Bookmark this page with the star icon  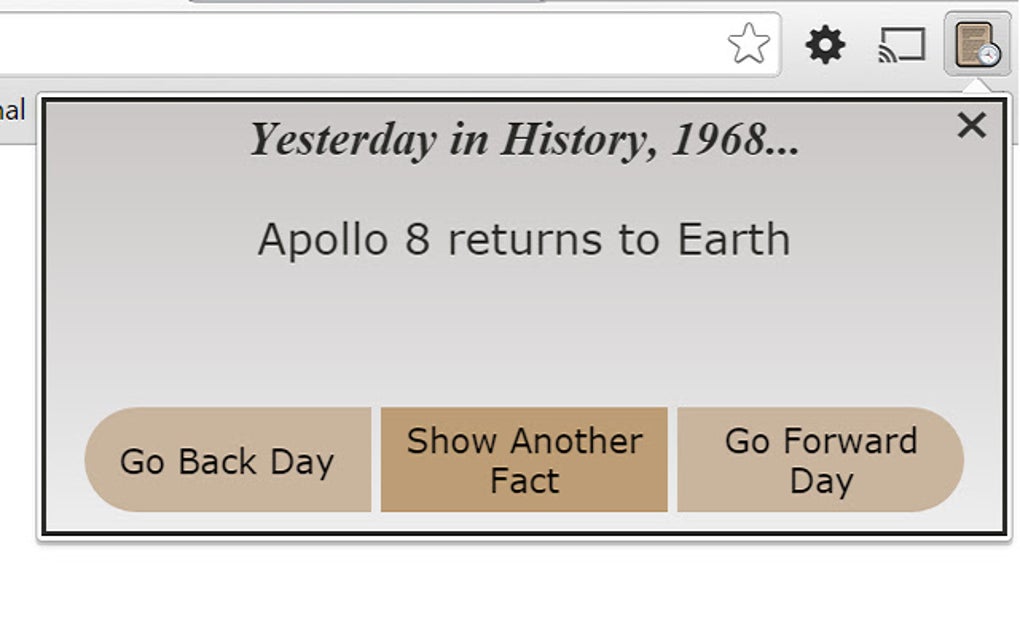(748, 44)
